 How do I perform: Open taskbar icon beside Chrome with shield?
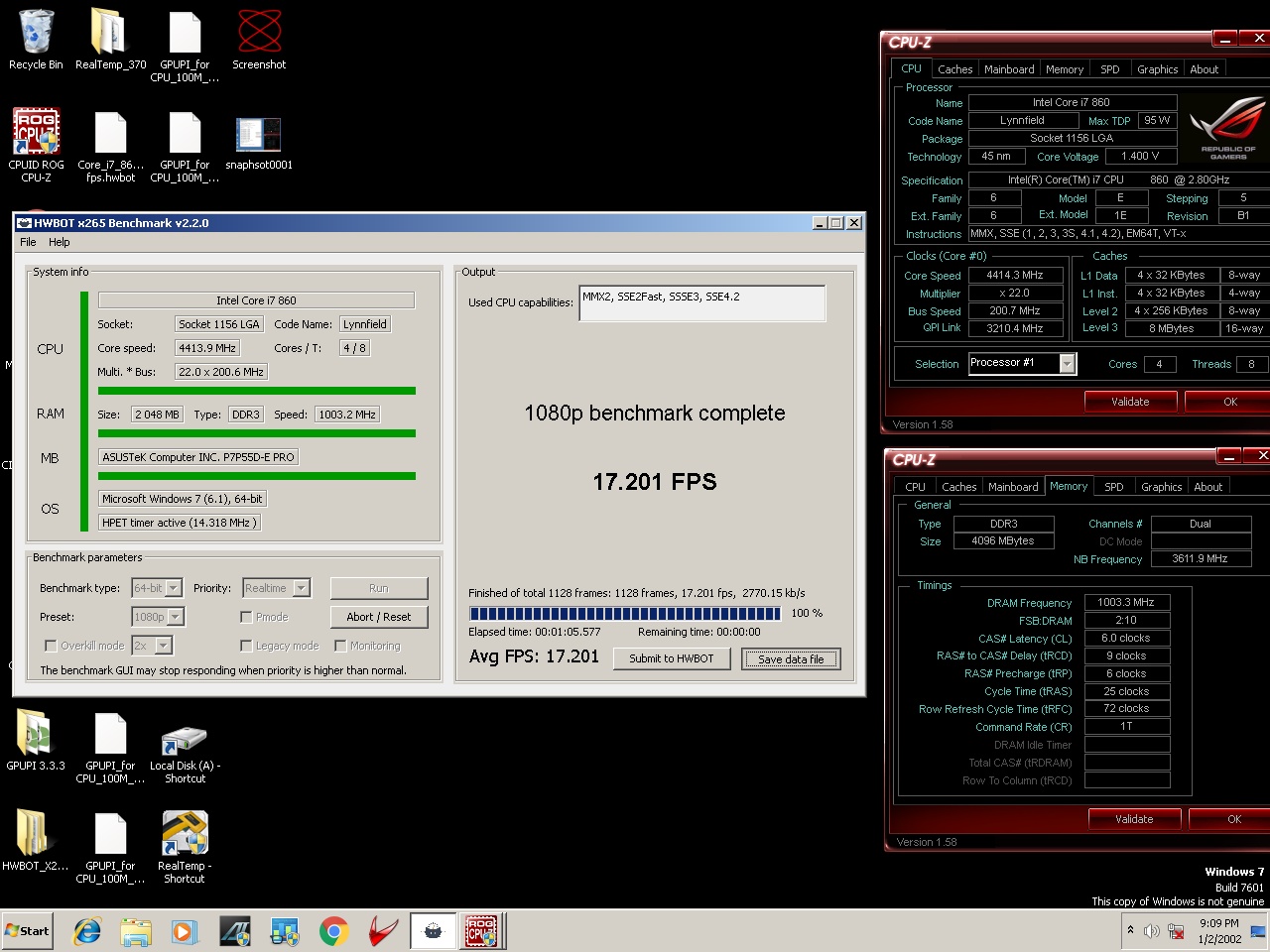285,931
